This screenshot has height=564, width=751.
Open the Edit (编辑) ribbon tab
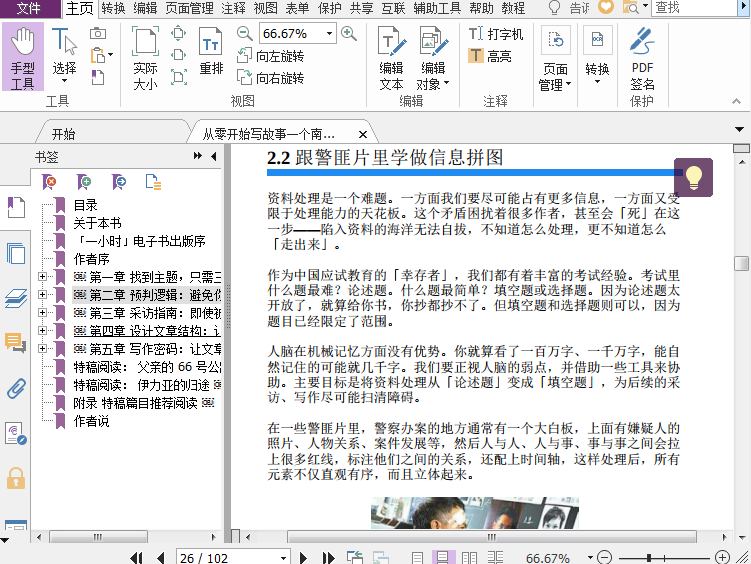(145, 8)
